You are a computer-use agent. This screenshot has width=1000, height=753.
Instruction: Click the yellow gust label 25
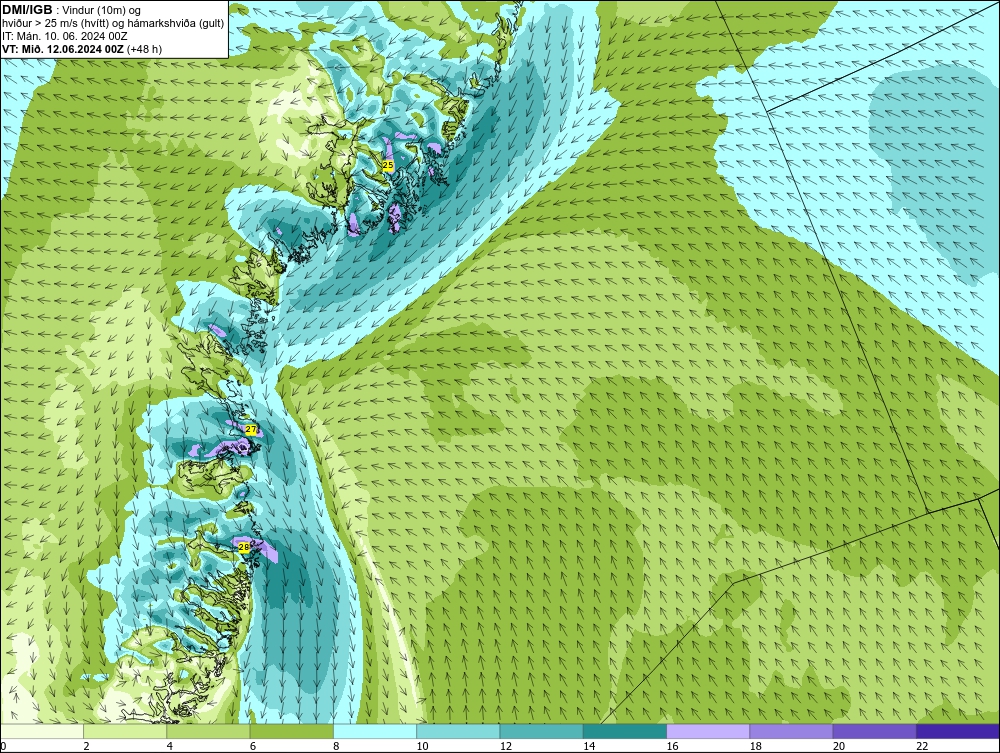pyautogui.click(x=388, y=165)
